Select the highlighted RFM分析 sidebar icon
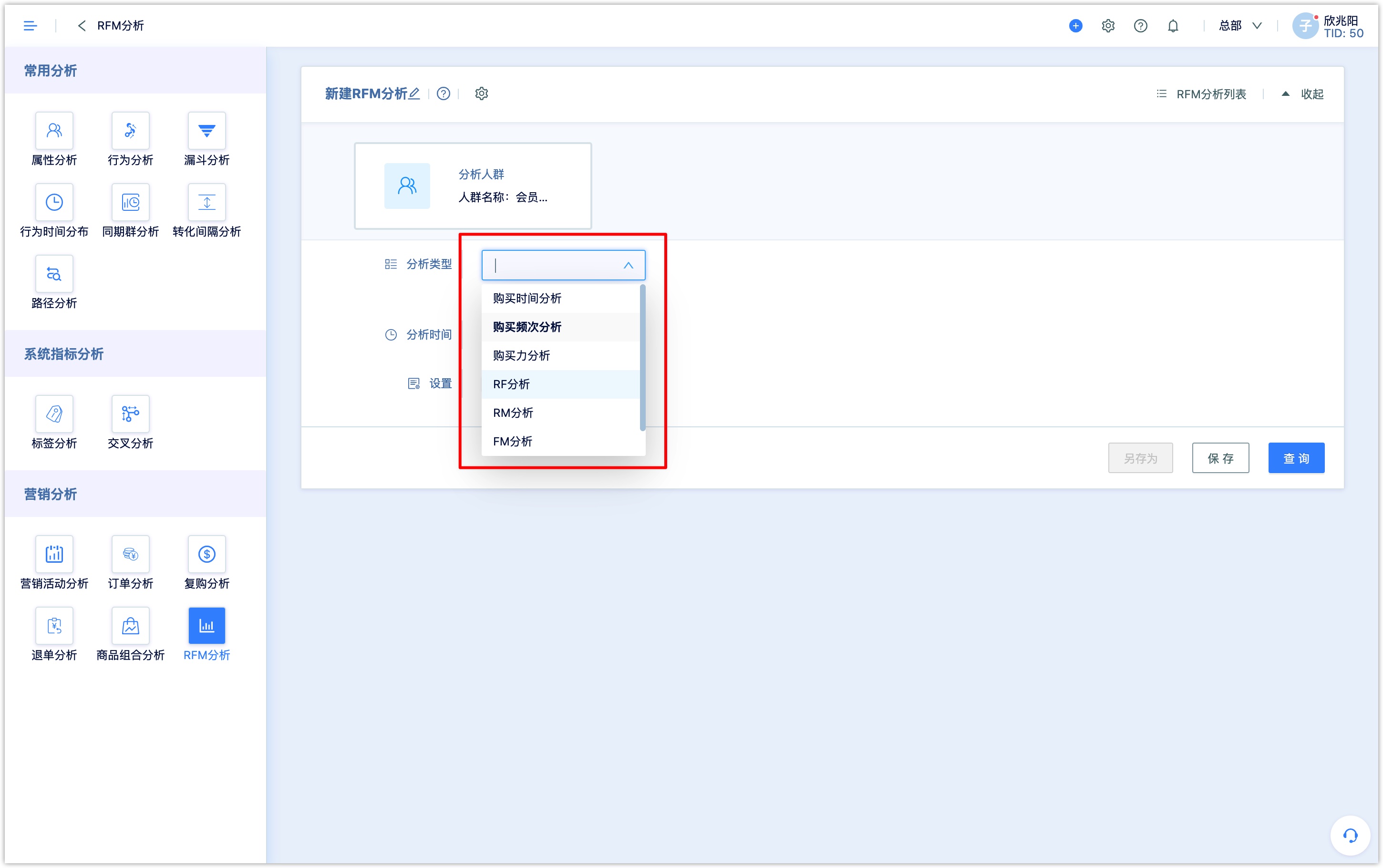The width and height of the screenshot is (1383, 868). point(206,626)
